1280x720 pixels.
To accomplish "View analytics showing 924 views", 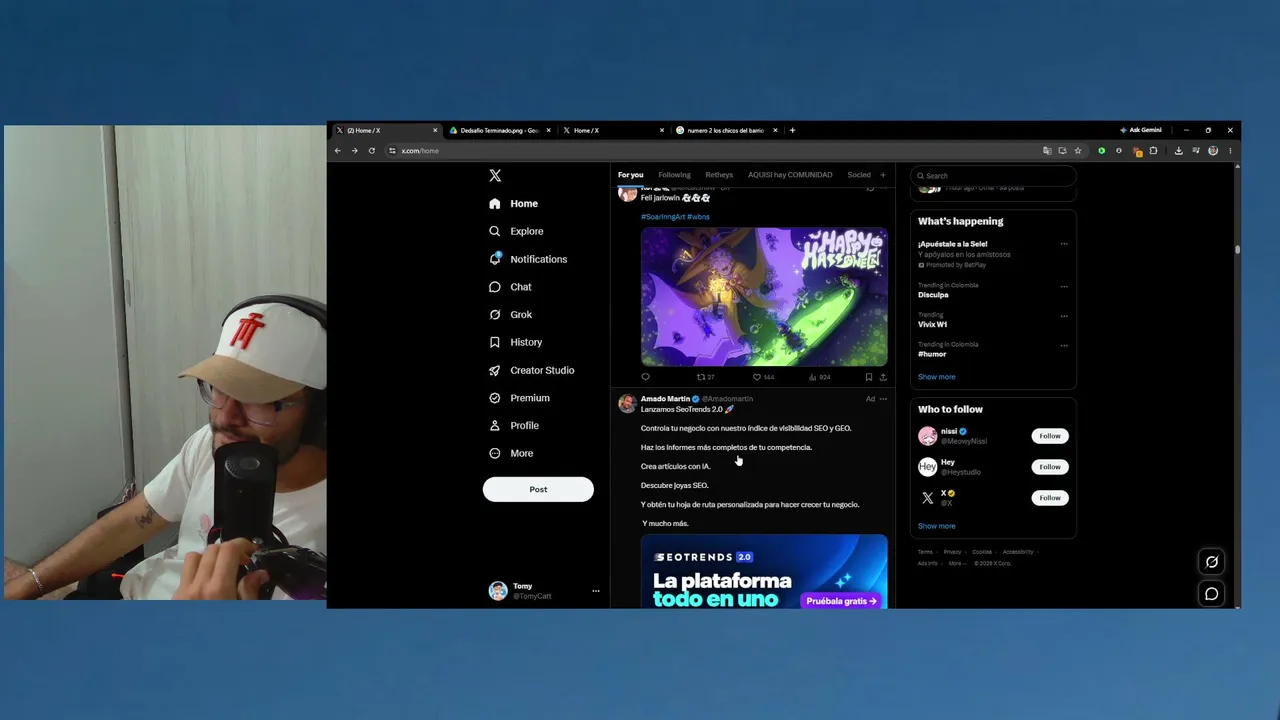I will [x=819, y=377].
